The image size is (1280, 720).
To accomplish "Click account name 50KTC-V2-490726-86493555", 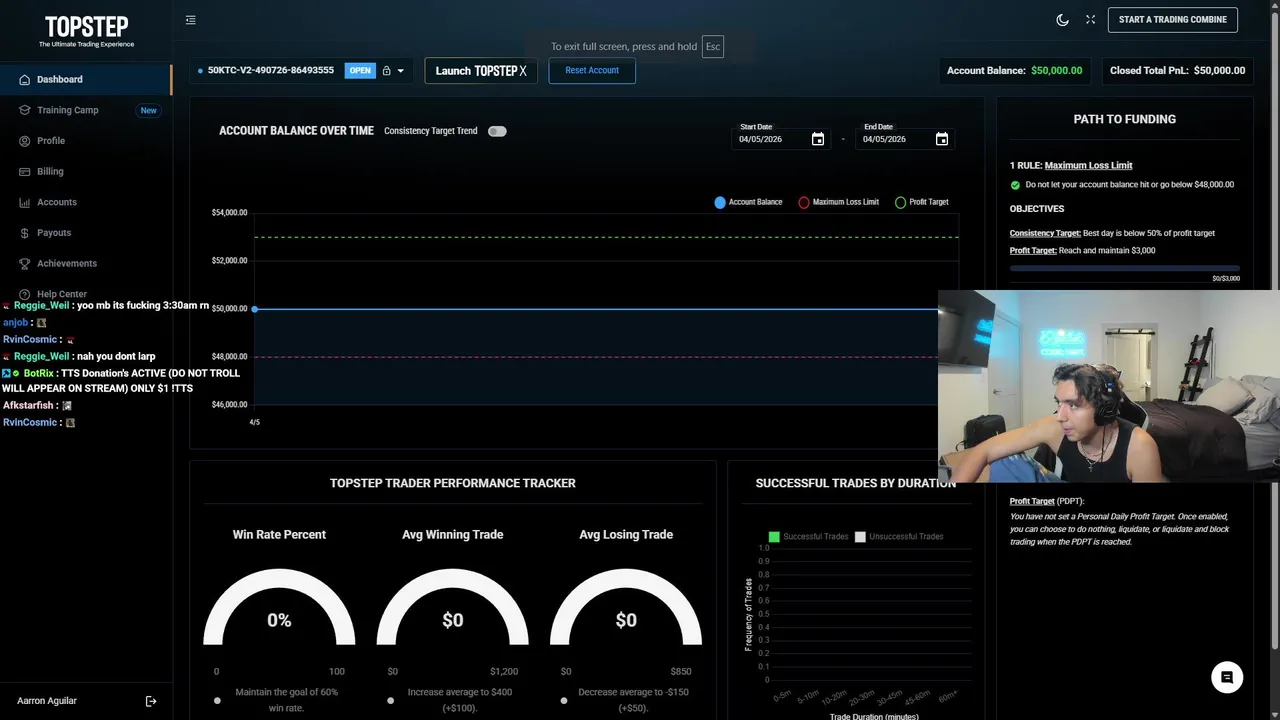I will click(271, 71).
